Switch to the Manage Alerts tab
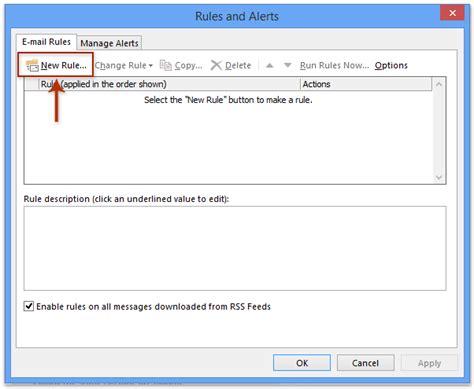Screen dimensions: 474x389 109,43
